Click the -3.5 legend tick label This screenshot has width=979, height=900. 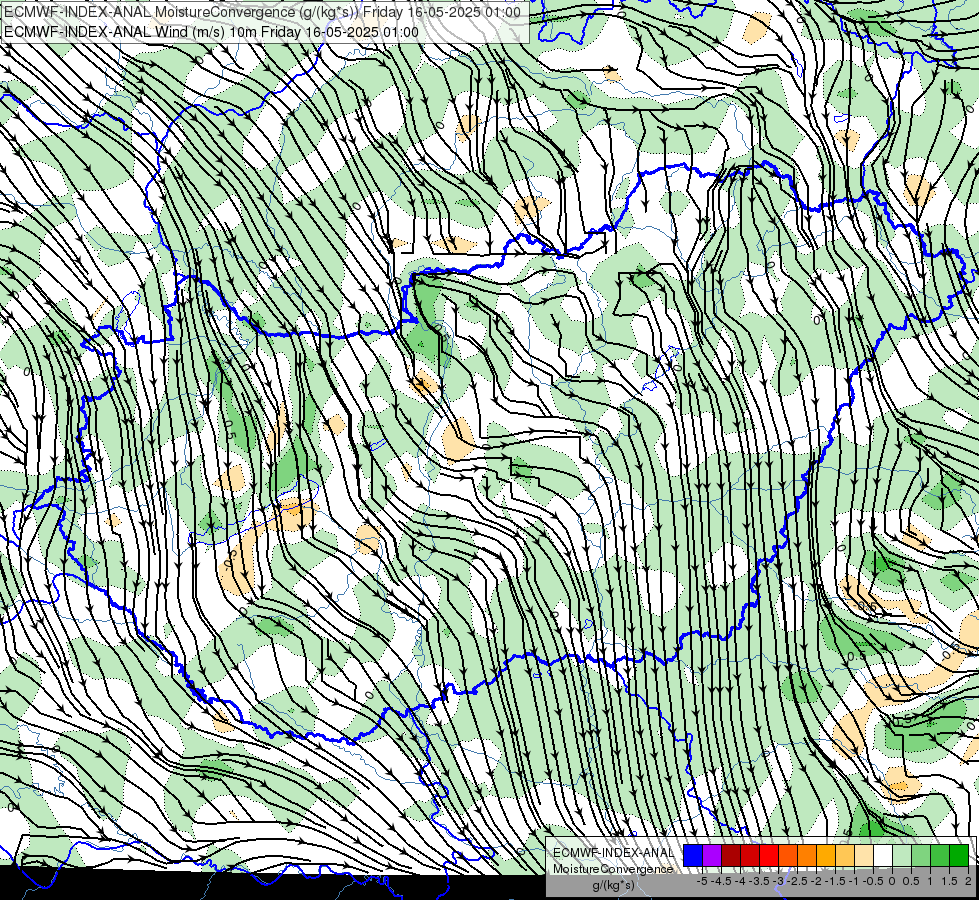point(759,881)
